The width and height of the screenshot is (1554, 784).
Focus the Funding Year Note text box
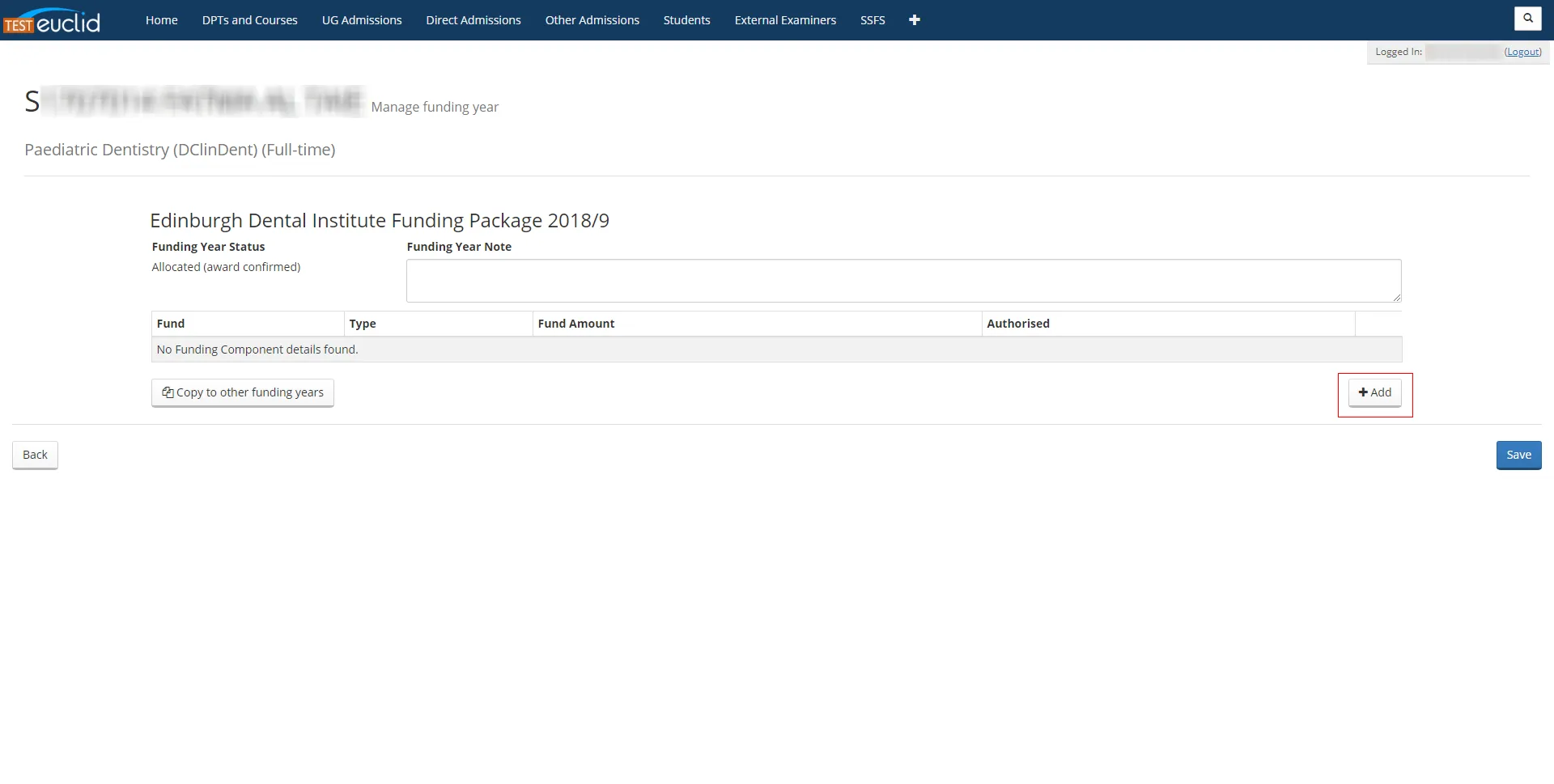[902, 281]
